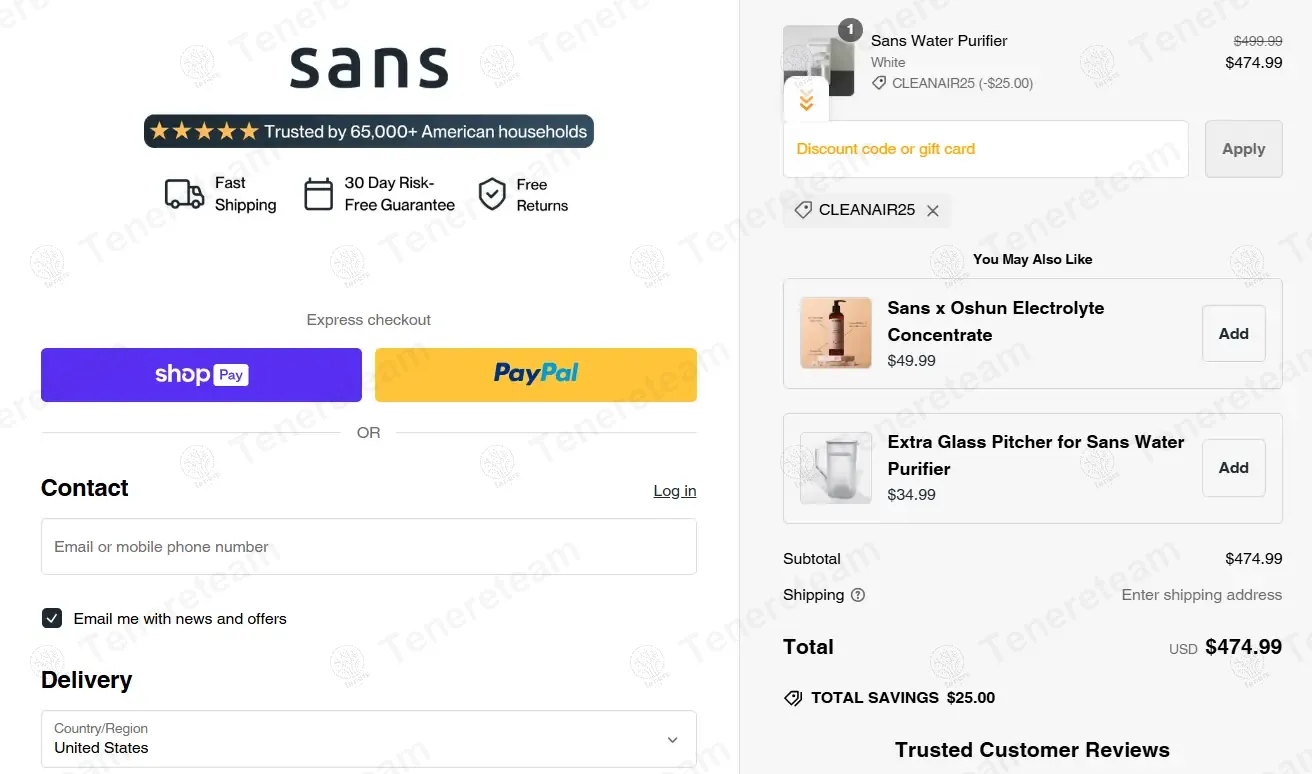
Task: Check out with PayPal
Action: coord(536,375)
